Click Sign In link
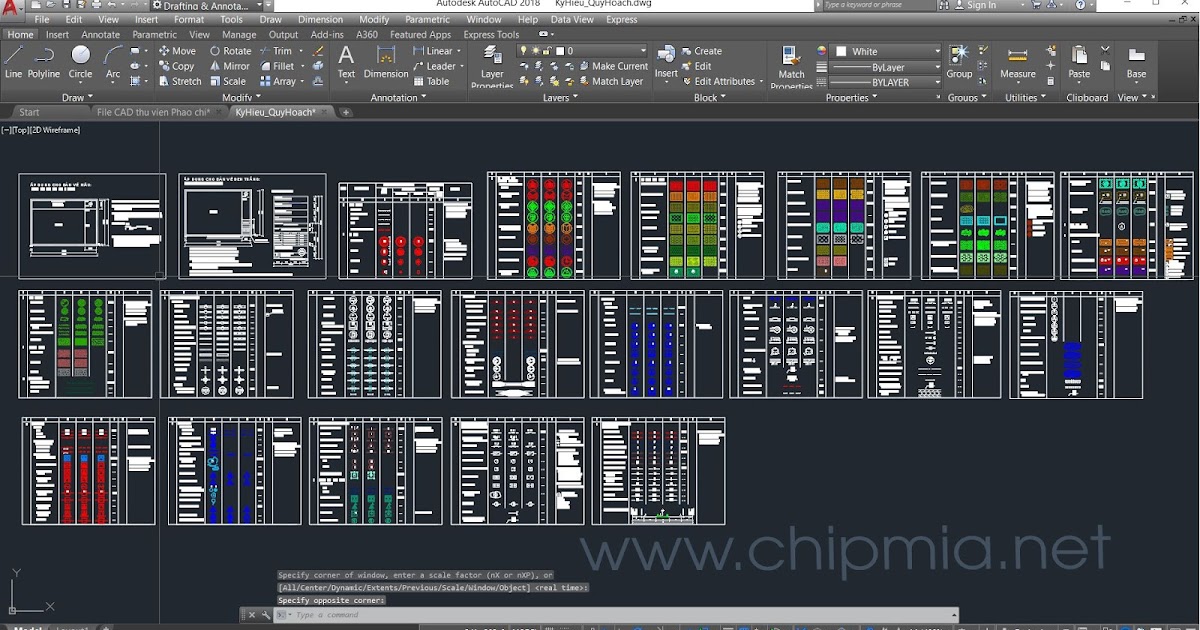This screenshot has height=630, width=1200. click(981, 5)
